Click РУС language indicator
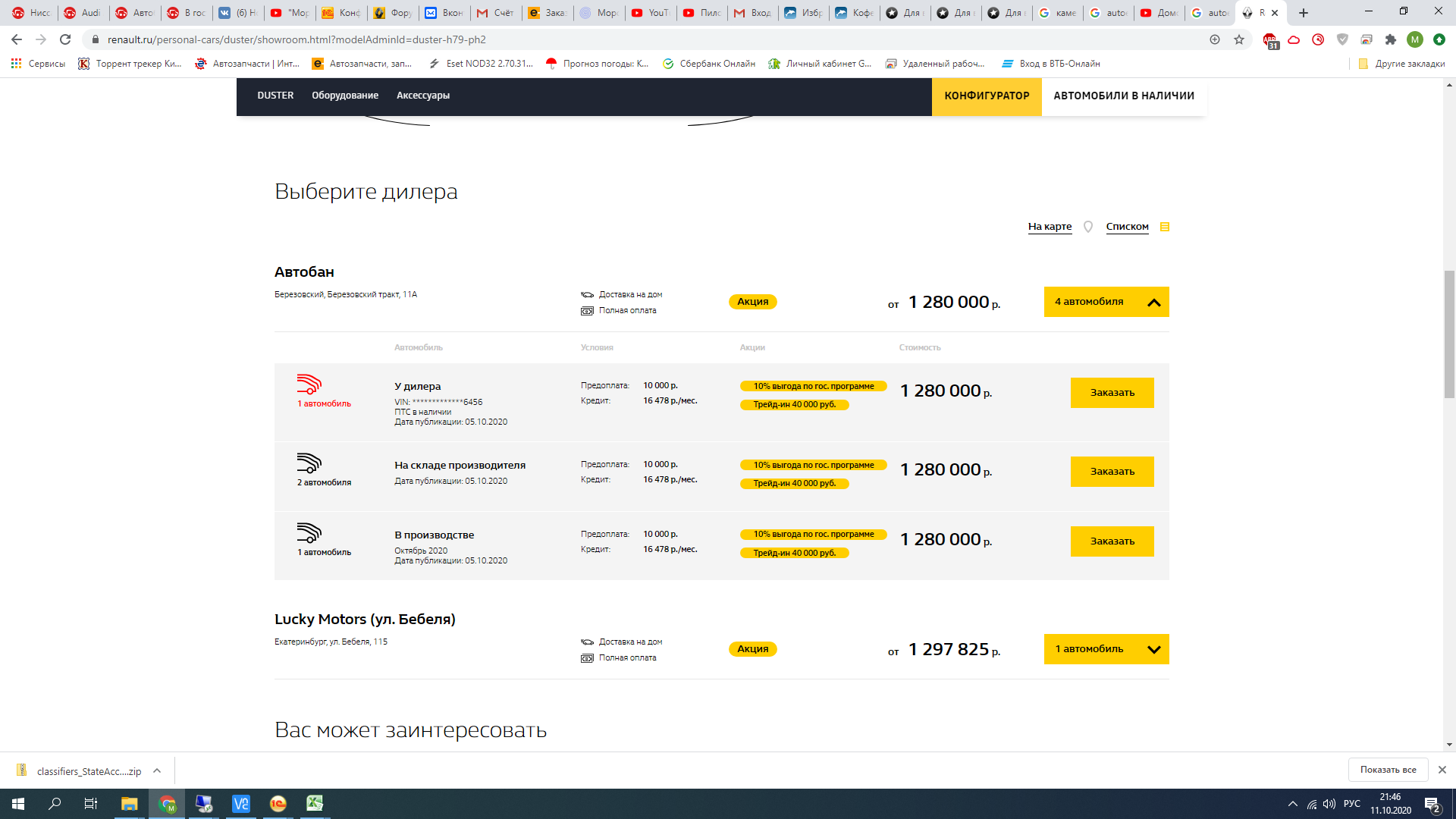Image resolution: width=1456 pixels, height=819 pixels. pos(1352,804)
